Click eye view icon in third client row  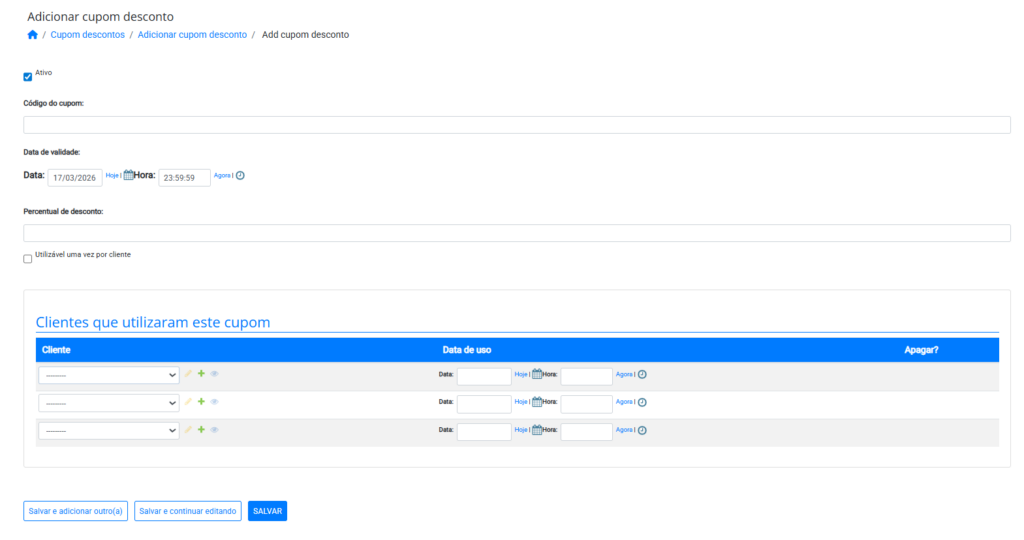point(214,430)
